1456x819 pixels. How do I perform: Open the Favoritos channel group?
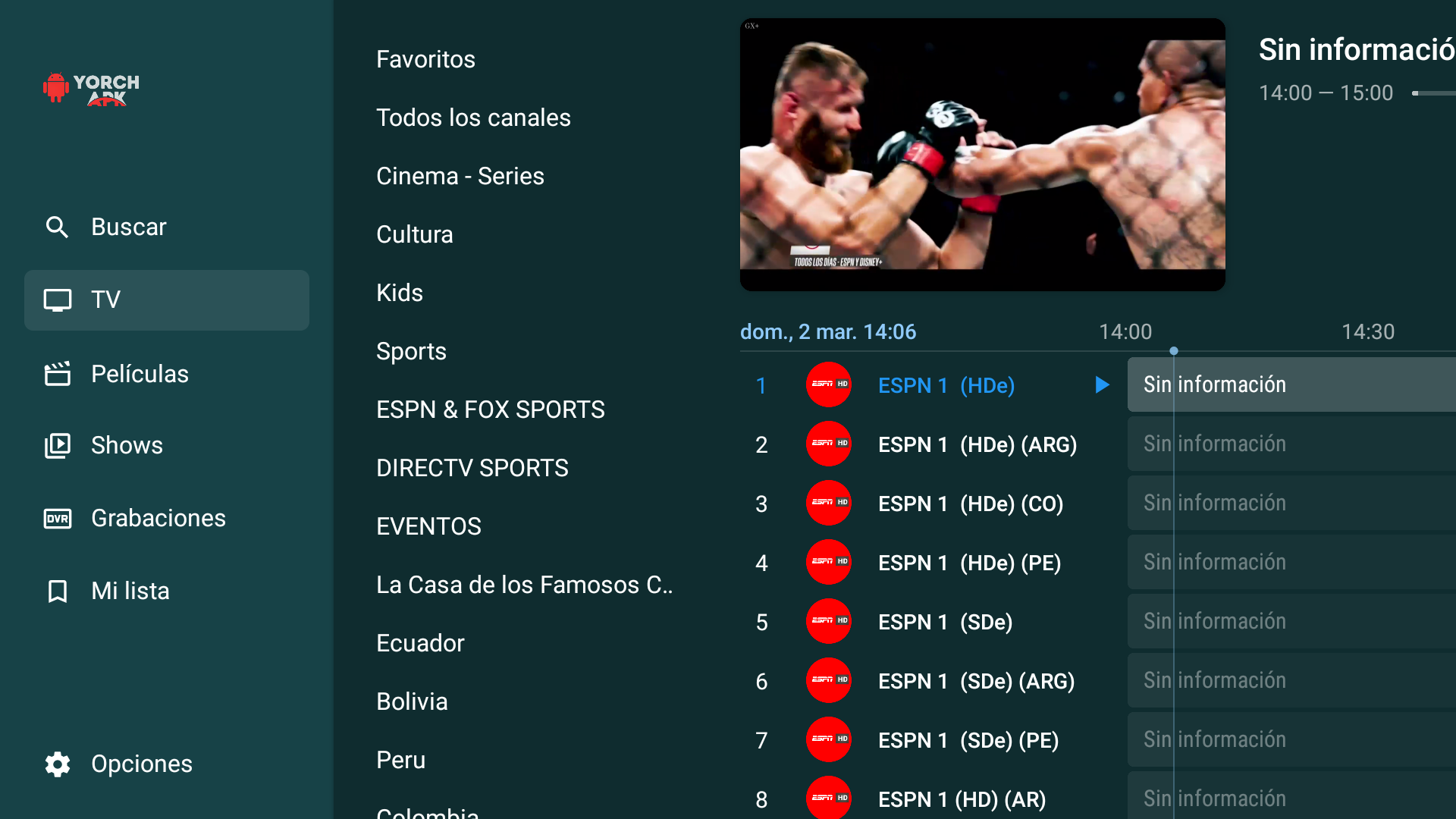pyautogui.click(x=425, y=59)
